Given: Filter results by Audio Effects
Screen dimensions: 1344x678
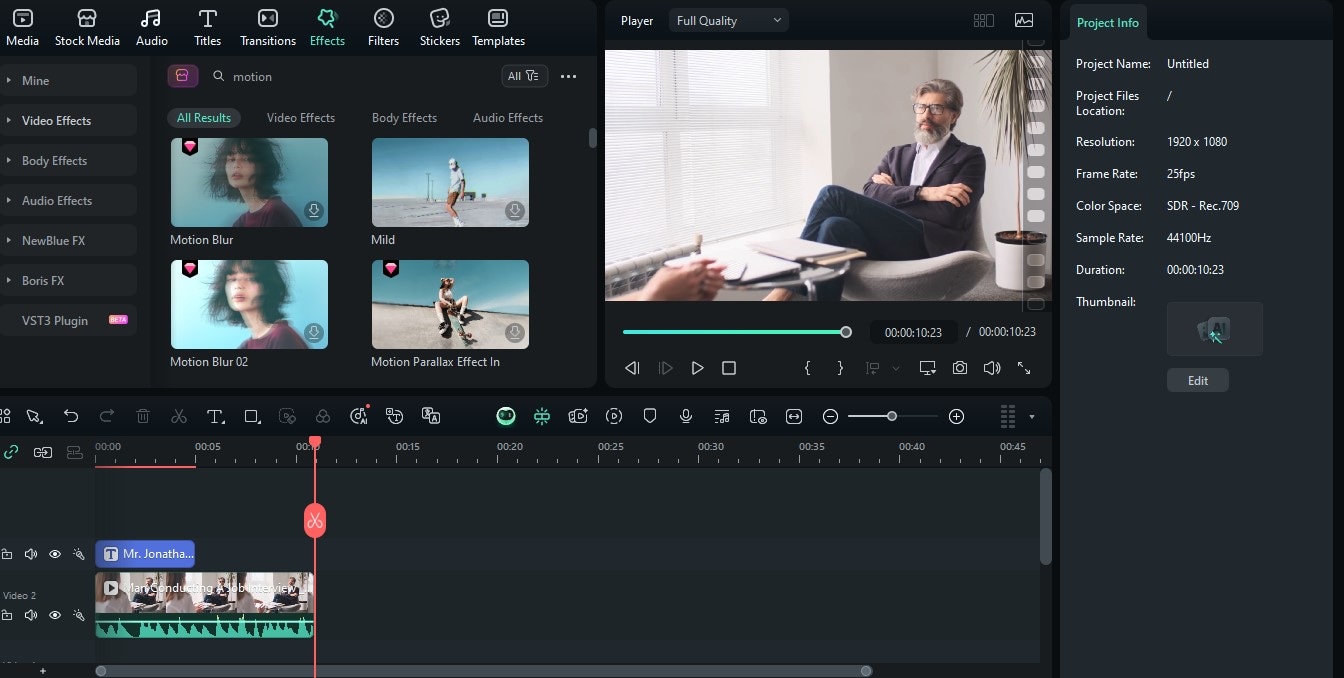Looking at the screenshot, I should (508, 117).
